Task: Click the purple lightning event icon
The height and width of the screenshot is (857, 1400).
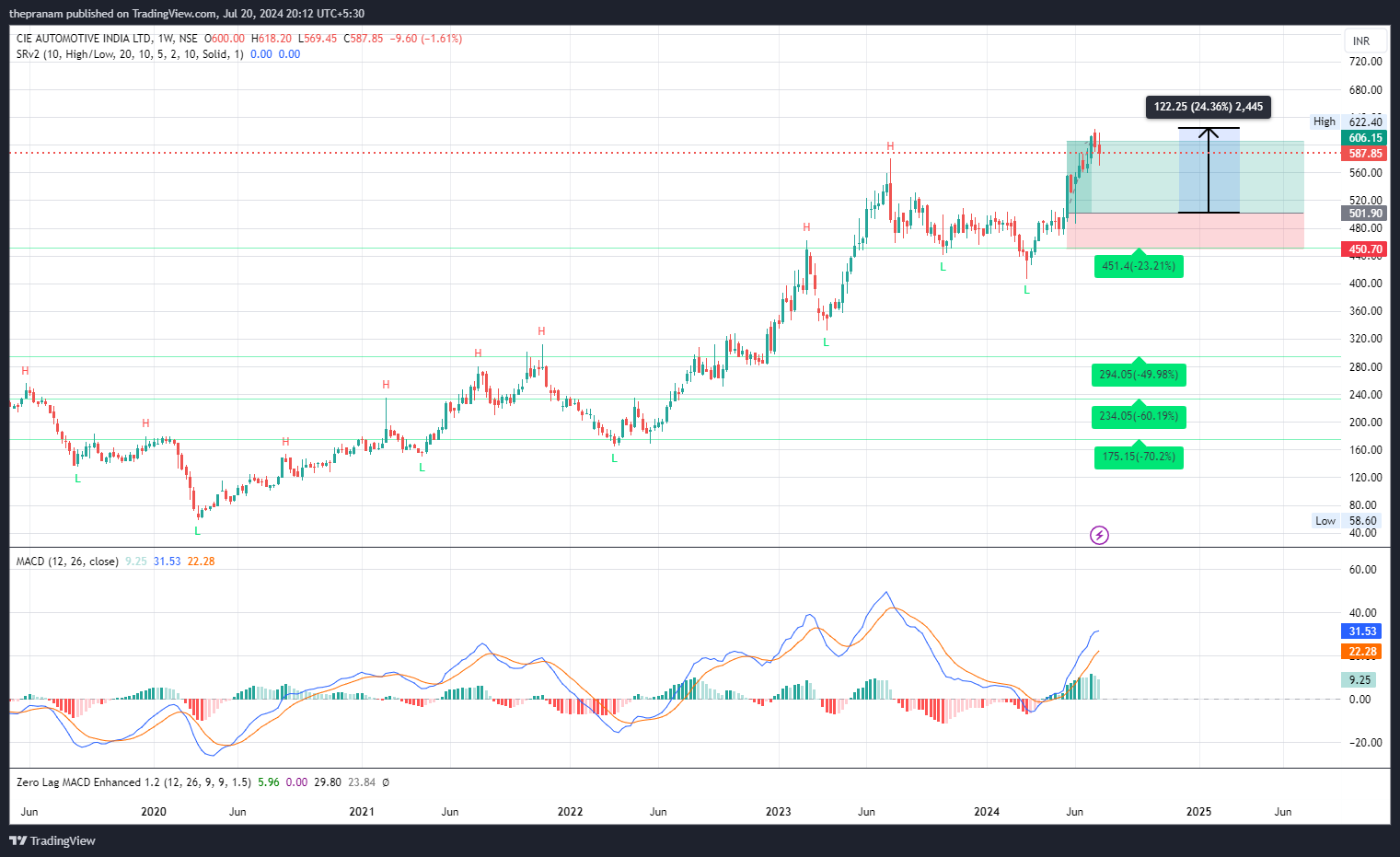Action: [x=1099, y=535]
